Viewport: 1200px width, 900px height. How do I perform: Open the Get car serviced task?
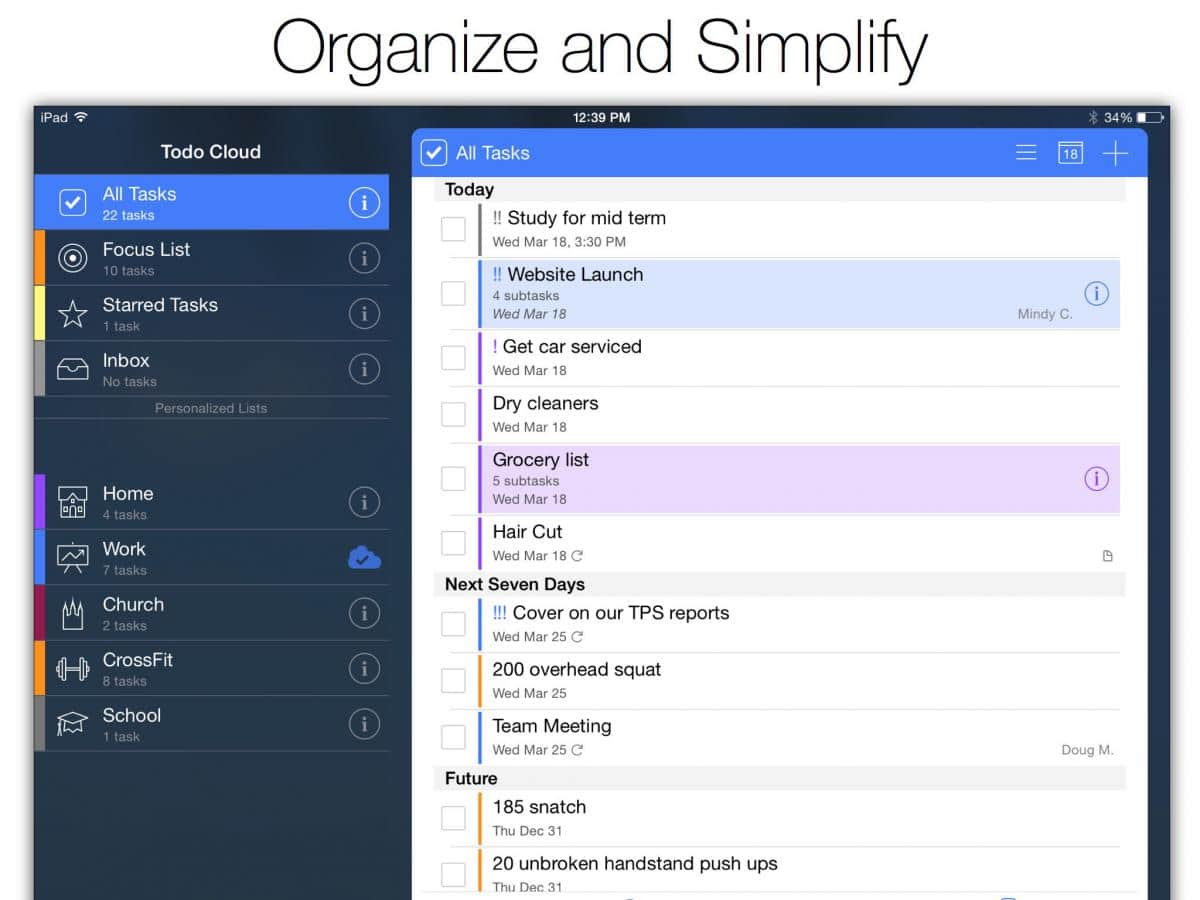[572, 347]
